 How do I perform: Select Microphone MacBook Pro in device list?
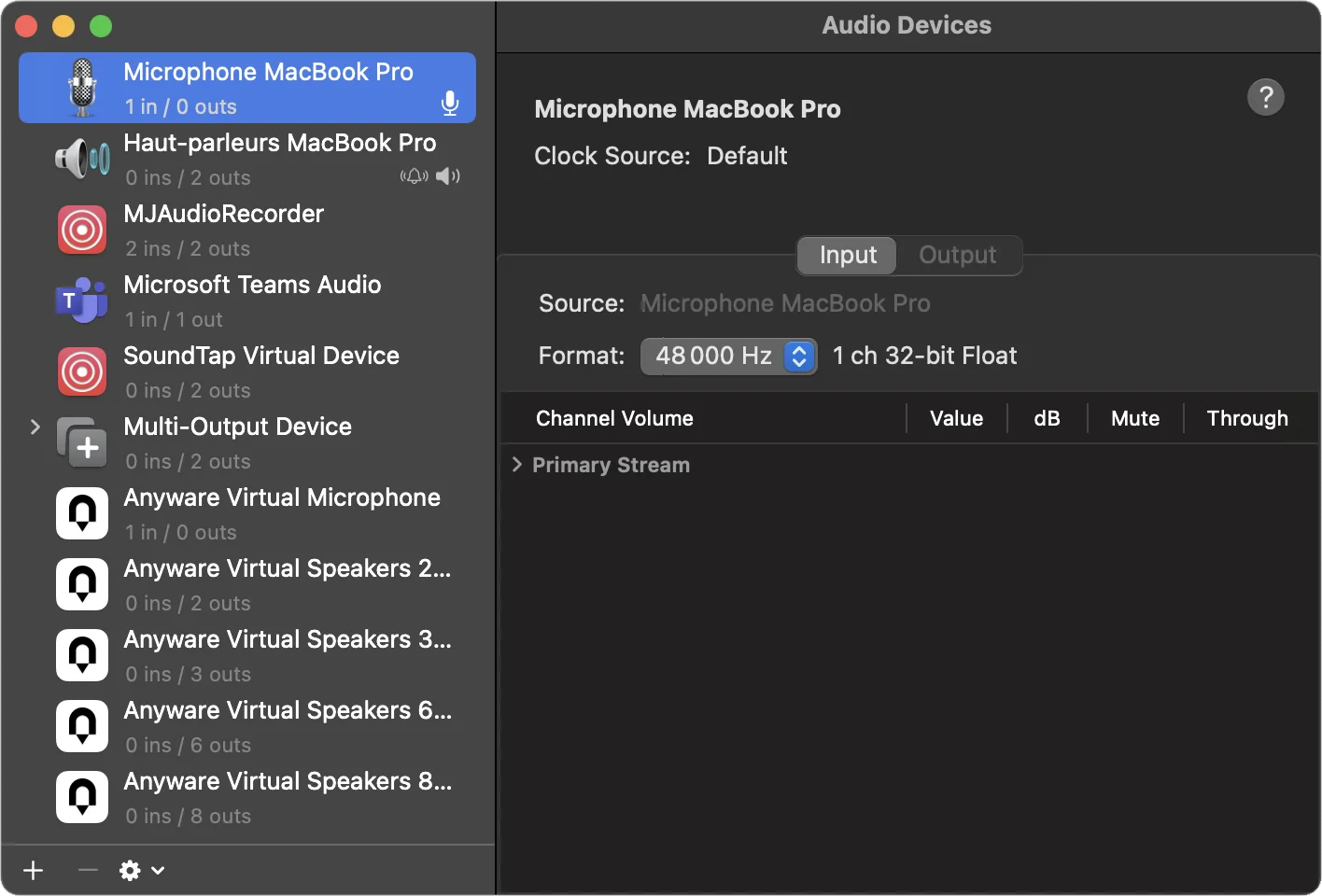click(x=247, y=88)
